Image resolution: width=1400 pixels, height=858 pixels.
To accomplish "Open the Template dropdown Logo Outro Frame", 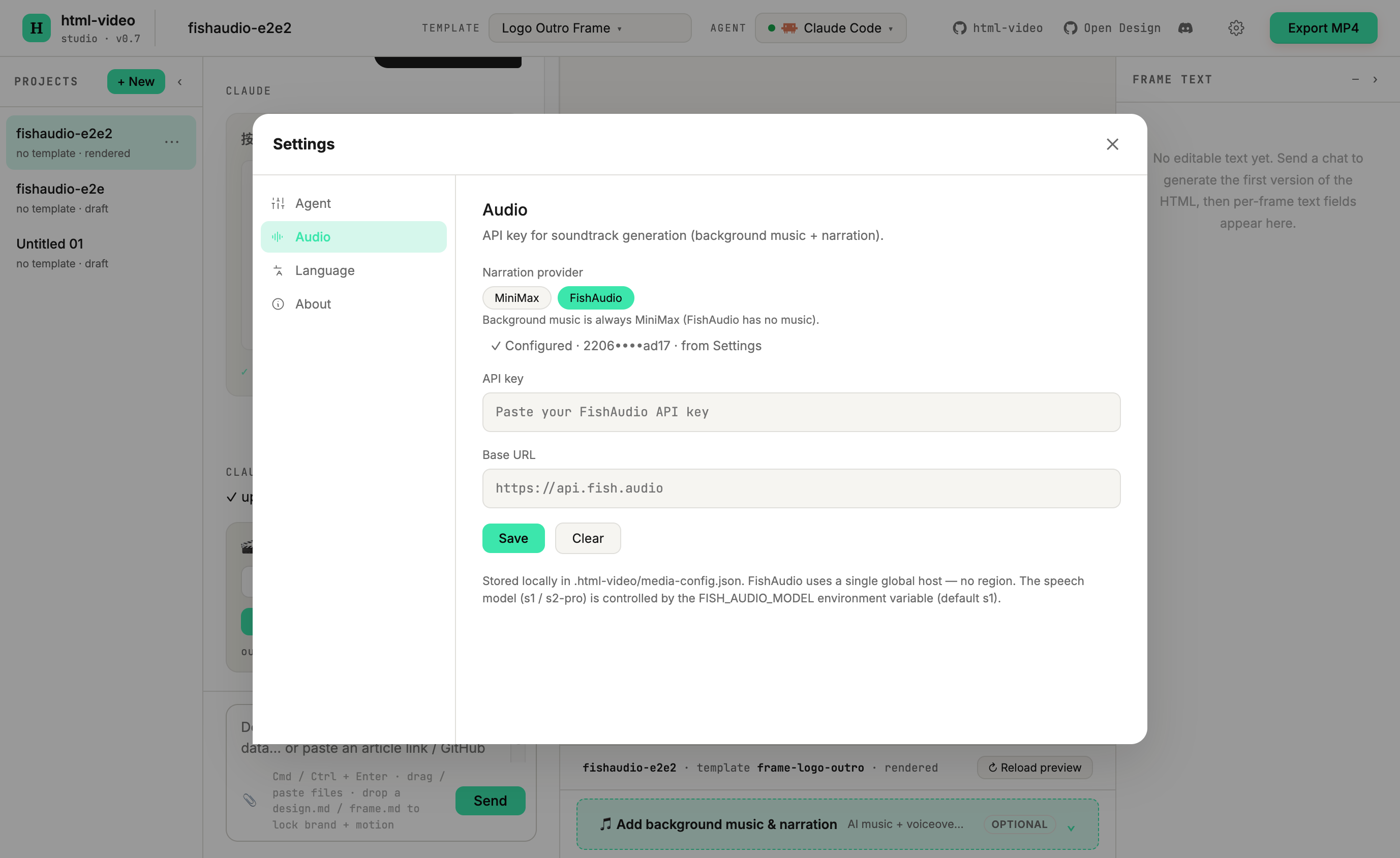I will pos(590,28).
